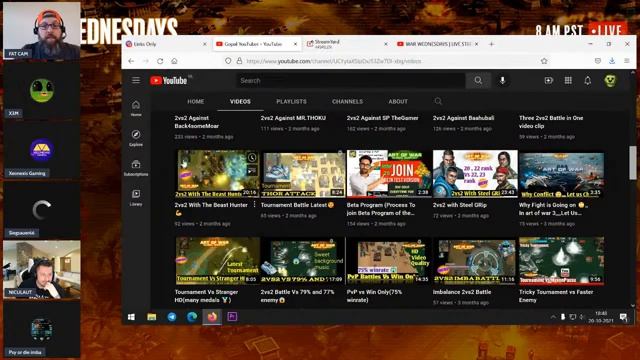
Task: Click the YouTube search input field
Action: click(x=351, y=80)
